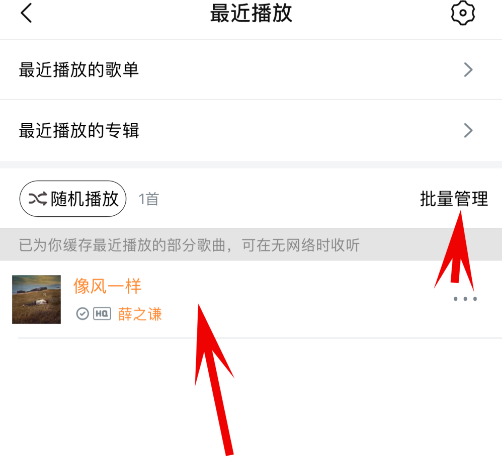This screenshot has height=474, width=502.
Task: Expand chevron beside 最近播放的歌单
Action: [468, 70]
